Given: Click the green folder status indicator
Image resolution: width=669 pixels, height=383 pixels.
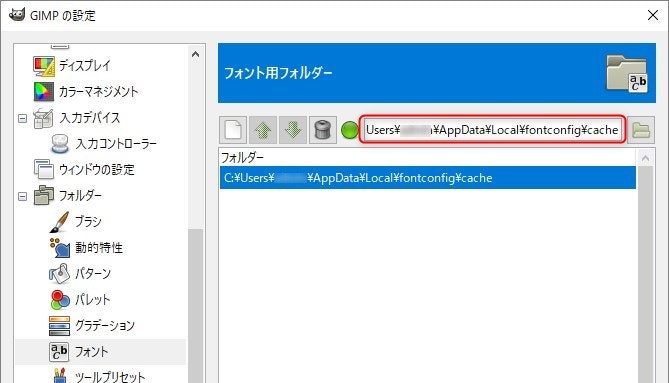Looking at the screenshot, I should (x=350, y=130).
